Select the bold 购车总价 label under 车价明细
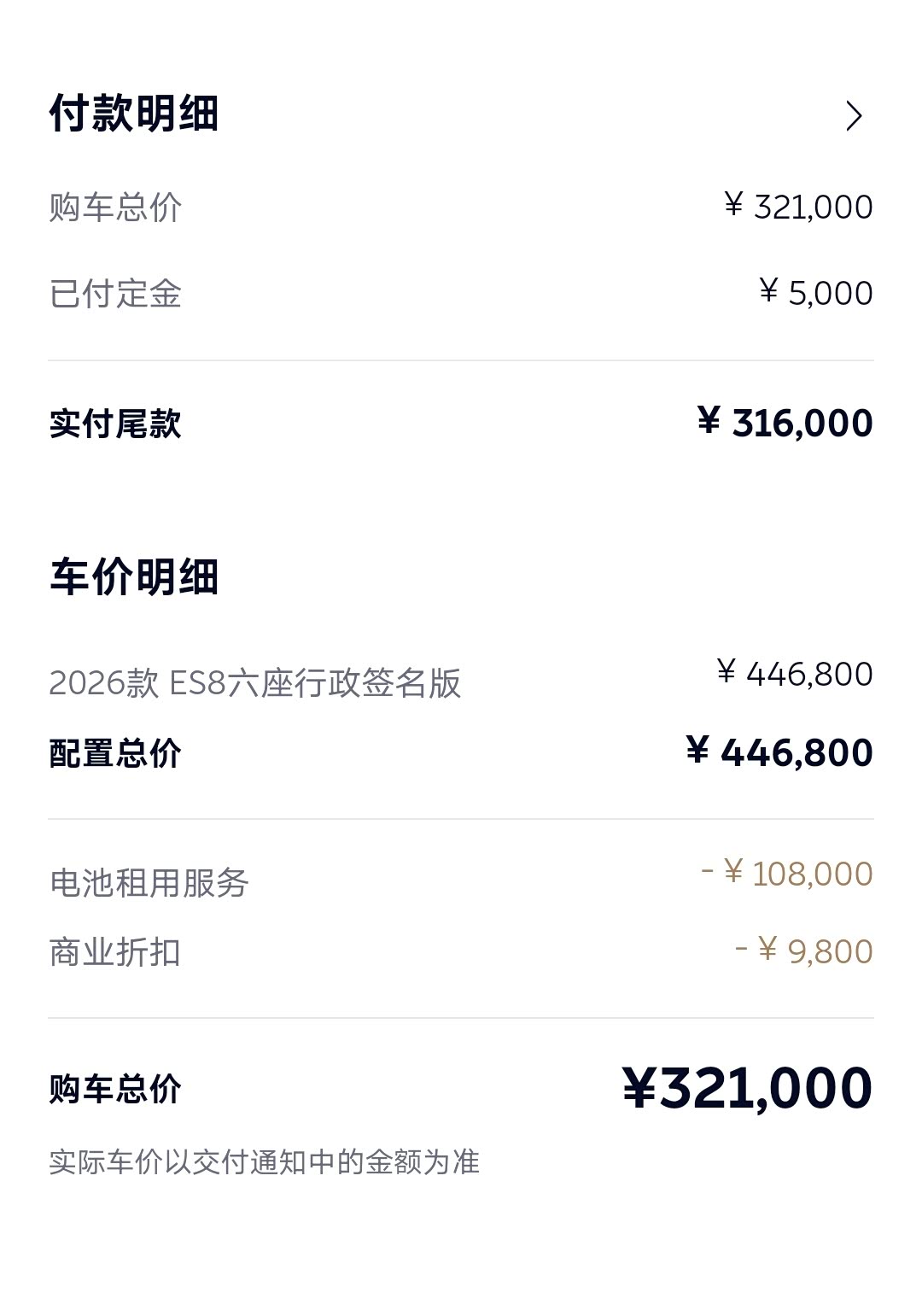 tap(115, 1090)
